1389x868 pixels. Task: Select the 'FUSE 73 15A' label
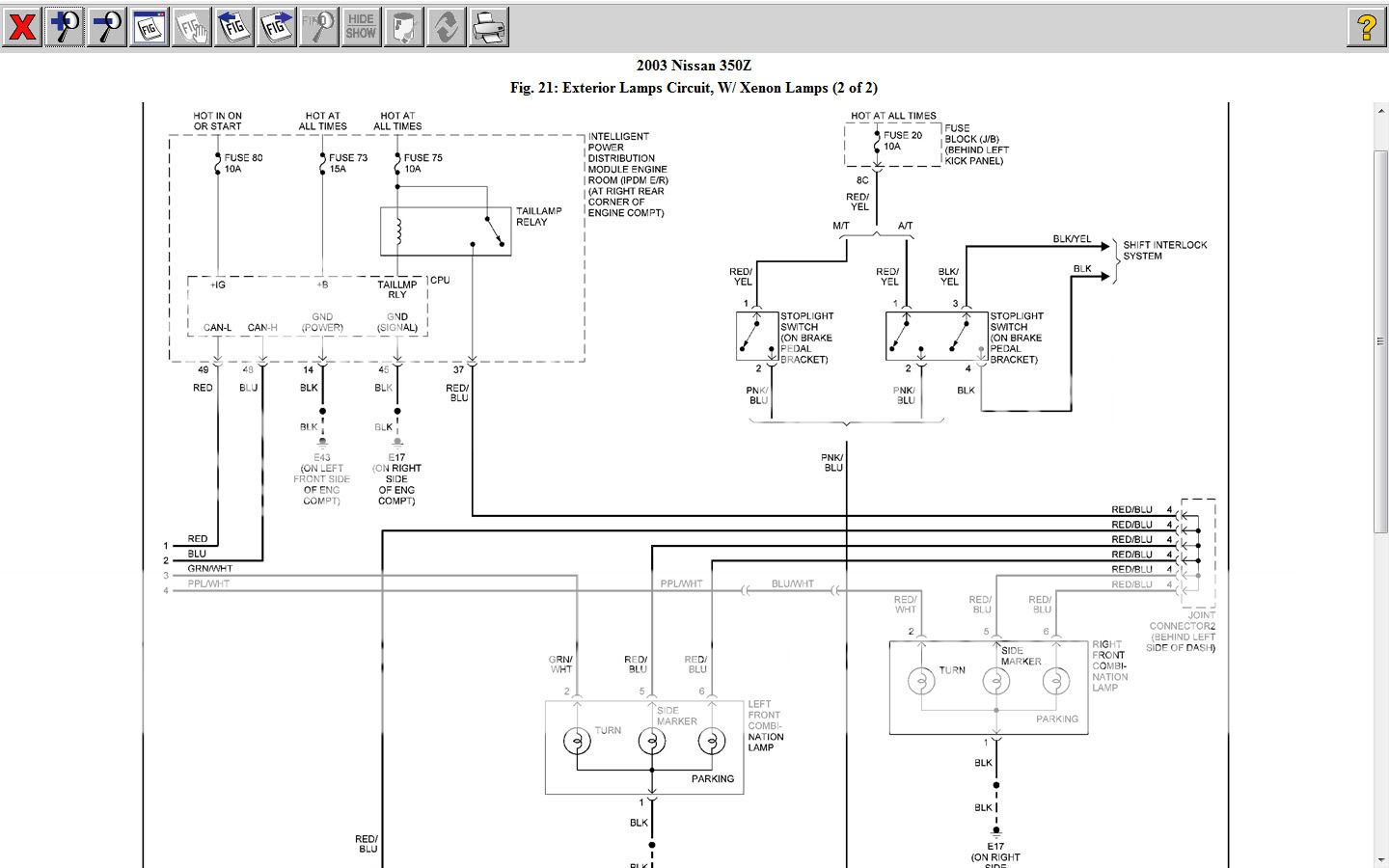click(348, 163)
